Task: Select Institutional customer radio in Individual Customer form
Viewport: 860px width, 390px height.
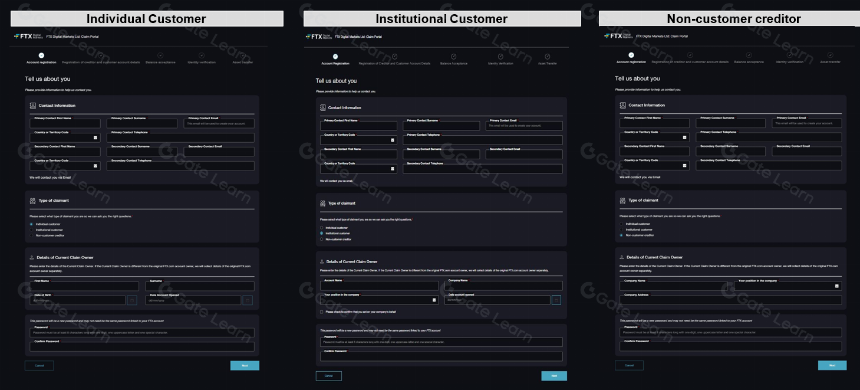Action: (31, 230)
